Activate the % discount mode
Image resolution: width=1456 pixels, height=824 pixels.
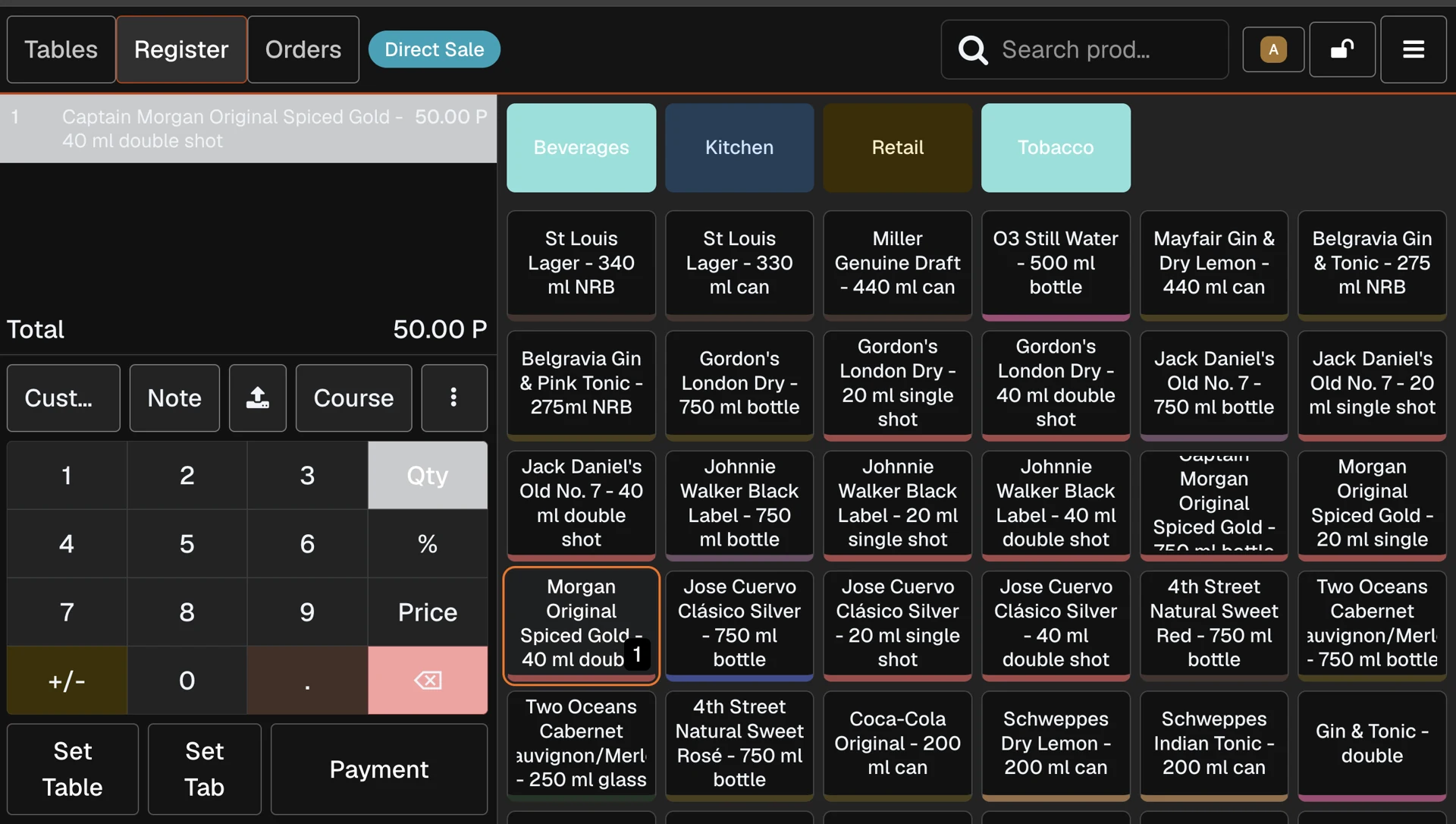tap(428, 543)
